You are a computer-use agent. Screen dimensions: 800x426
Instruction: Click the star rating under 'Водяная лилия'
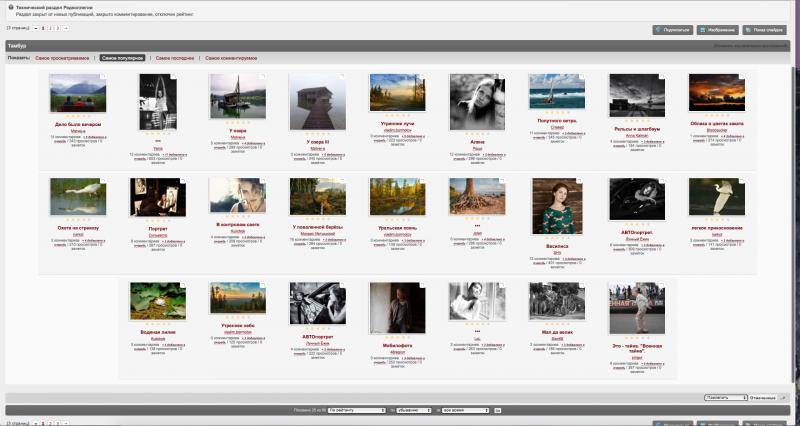(x=158, y=324)
